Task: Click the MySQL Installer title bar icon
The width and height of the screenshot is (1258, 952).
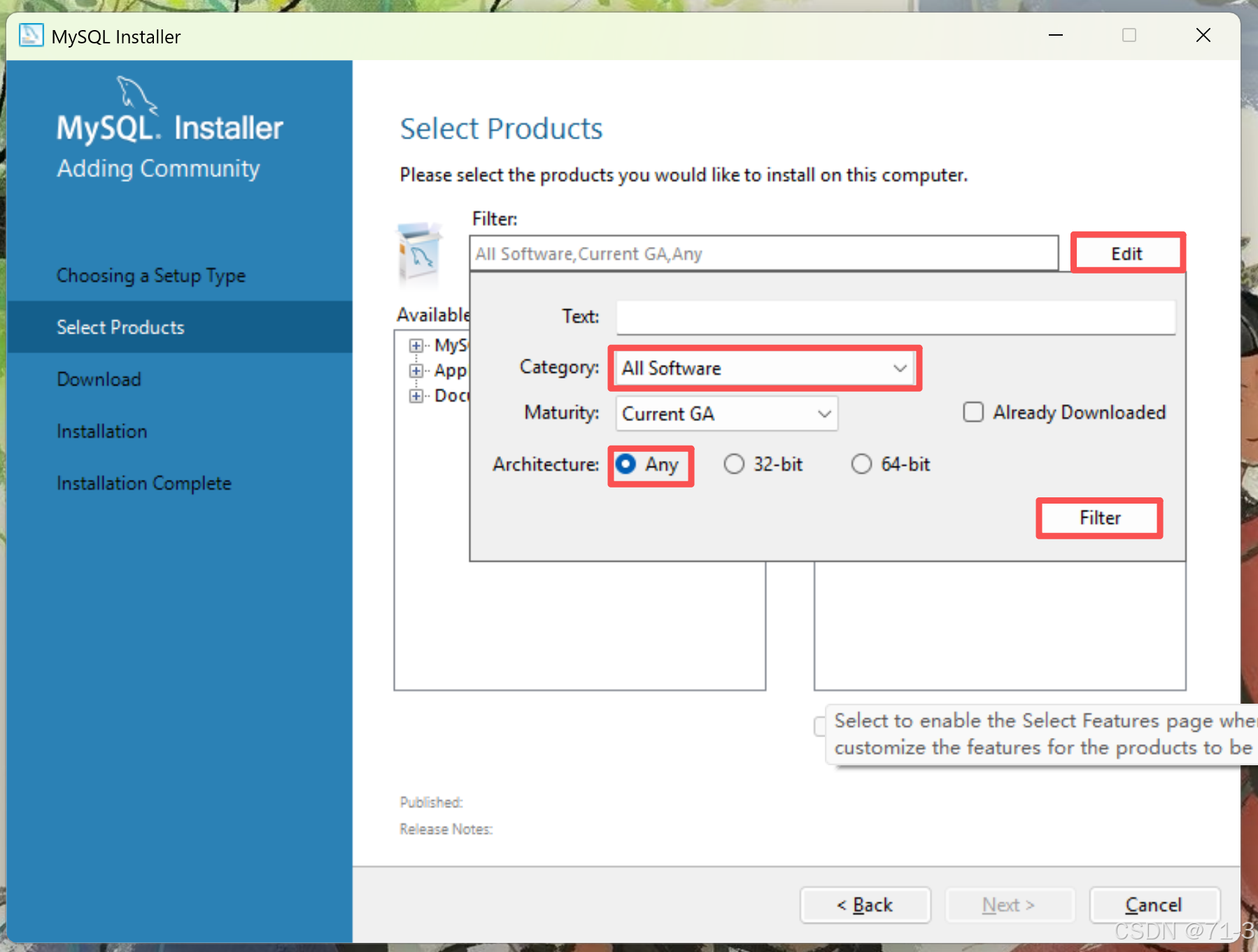Action: [x=31, y=35]
